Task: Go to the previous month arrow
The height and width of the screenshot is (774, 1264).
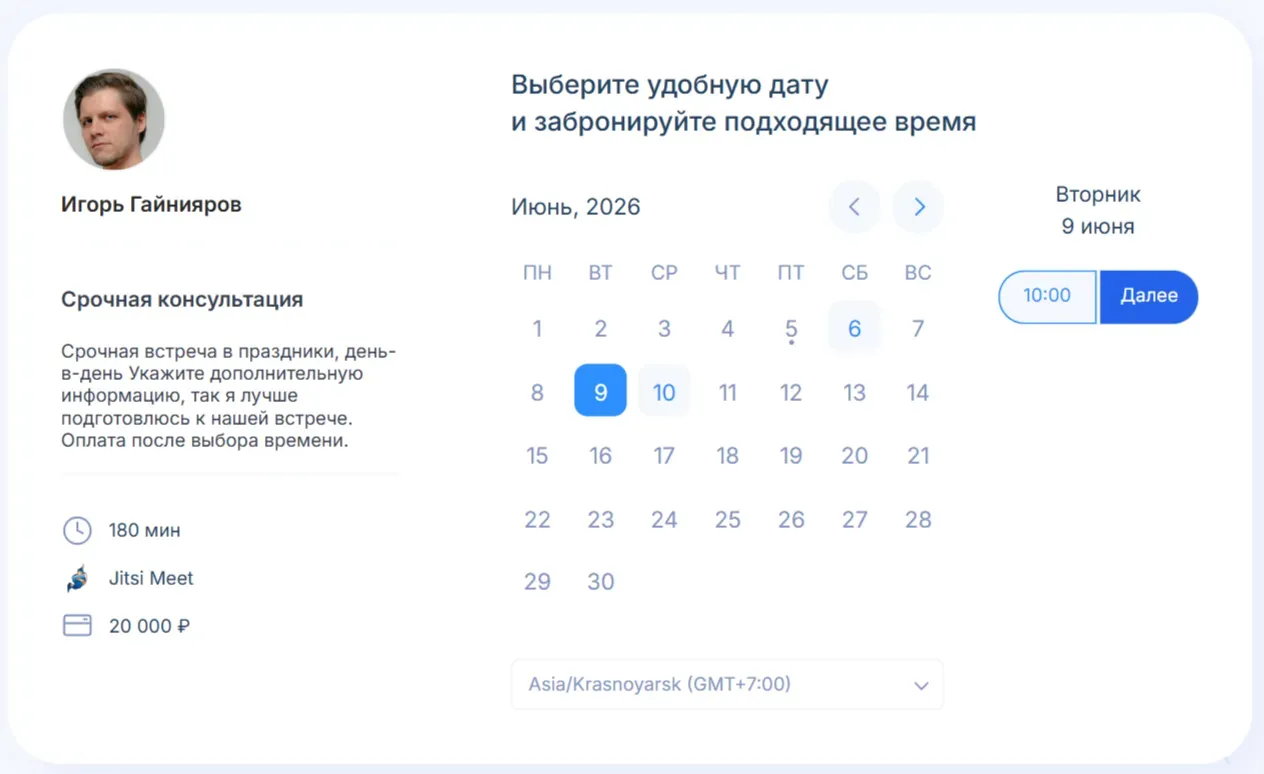Action: tap(854, 207)
